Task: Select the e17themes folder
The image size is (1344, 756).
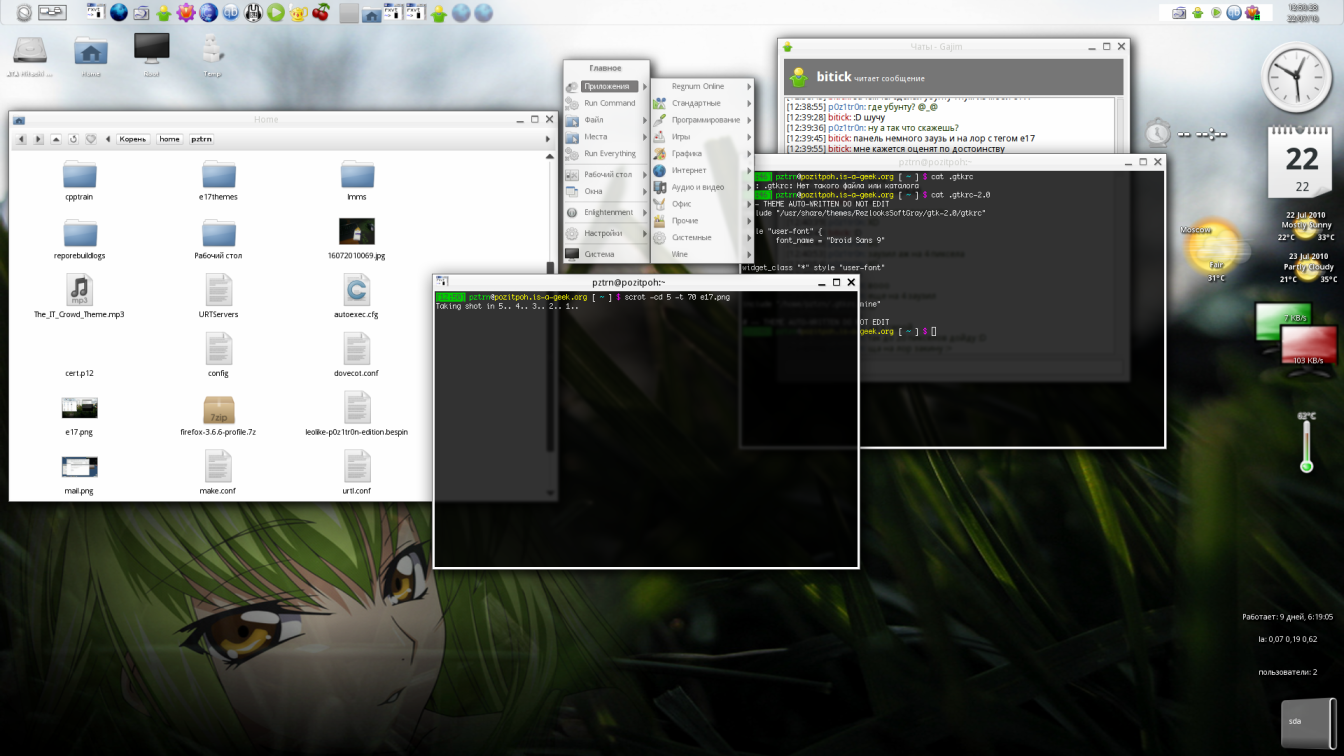Action: tap(218, 181)
